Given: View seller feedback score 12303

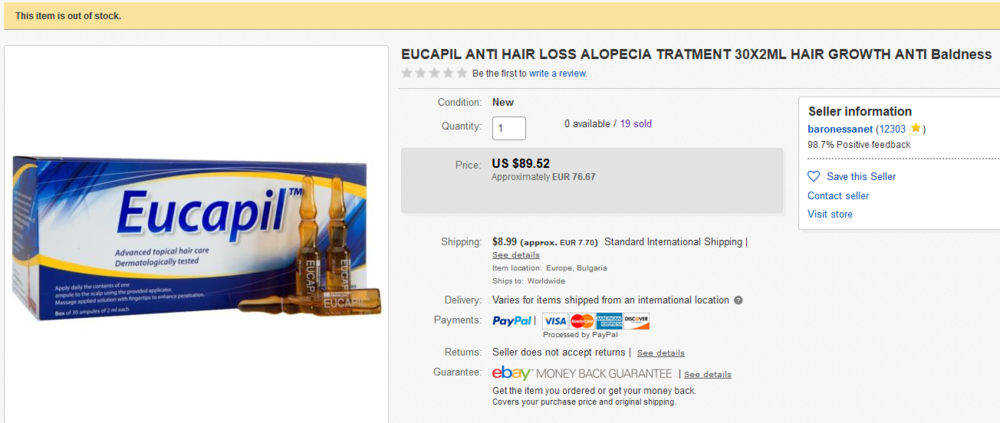Looking at the screenshot, I should (x=892, y=129).
